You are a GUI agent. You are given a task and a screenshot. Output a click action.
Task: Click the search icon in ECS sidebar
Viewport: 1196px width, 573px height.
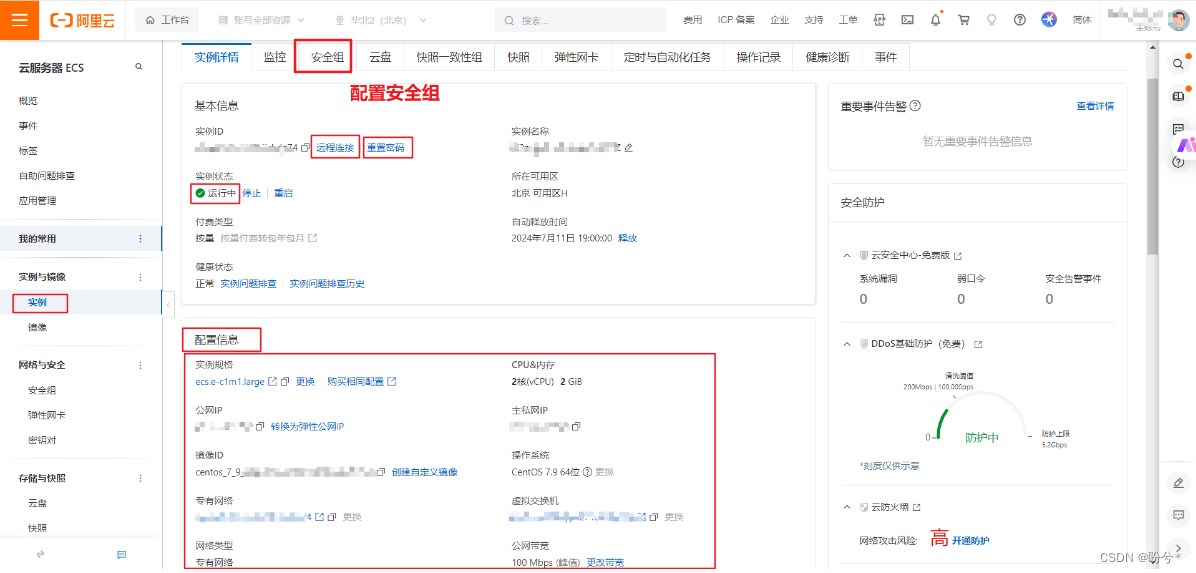click(139, 67)
